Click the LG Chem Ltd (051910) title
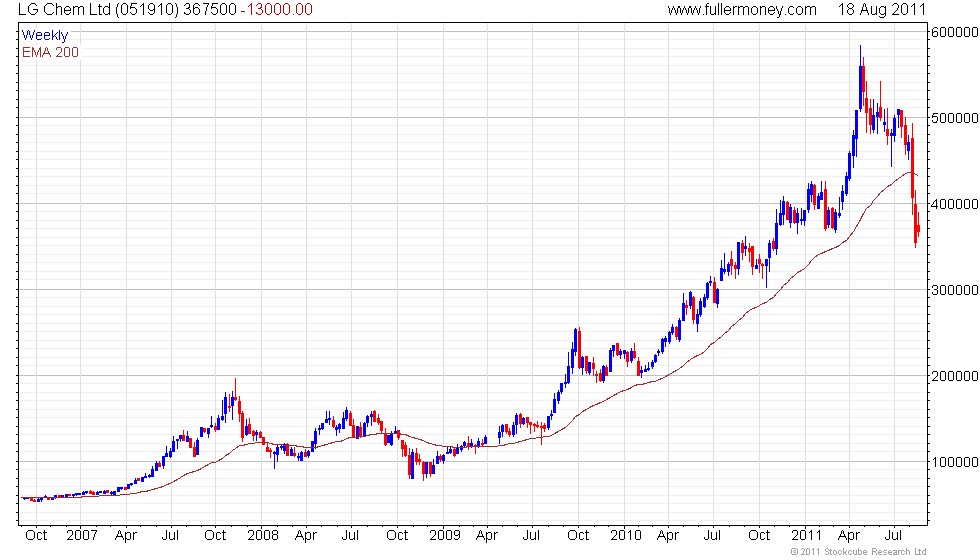This screenshot has width=980, height=560. pyautogui.click(x=98, y=9)
